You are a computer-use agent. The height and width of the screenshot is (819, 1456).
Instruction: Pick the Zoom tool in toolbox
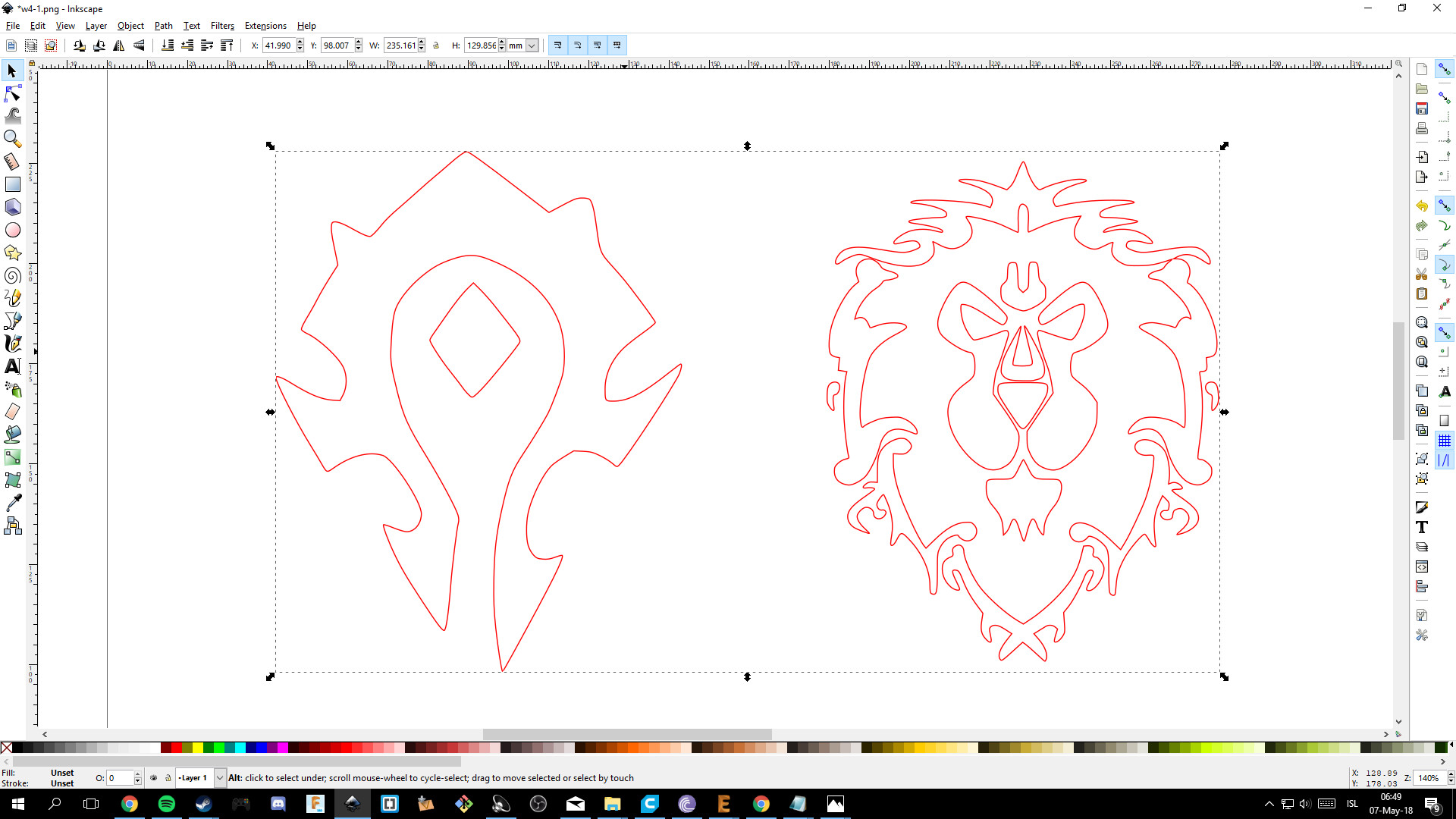(13, 139)
